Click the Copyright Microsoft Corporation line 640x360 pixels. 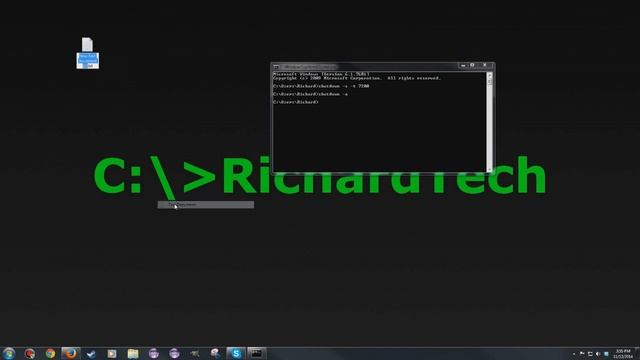point(357,78)
